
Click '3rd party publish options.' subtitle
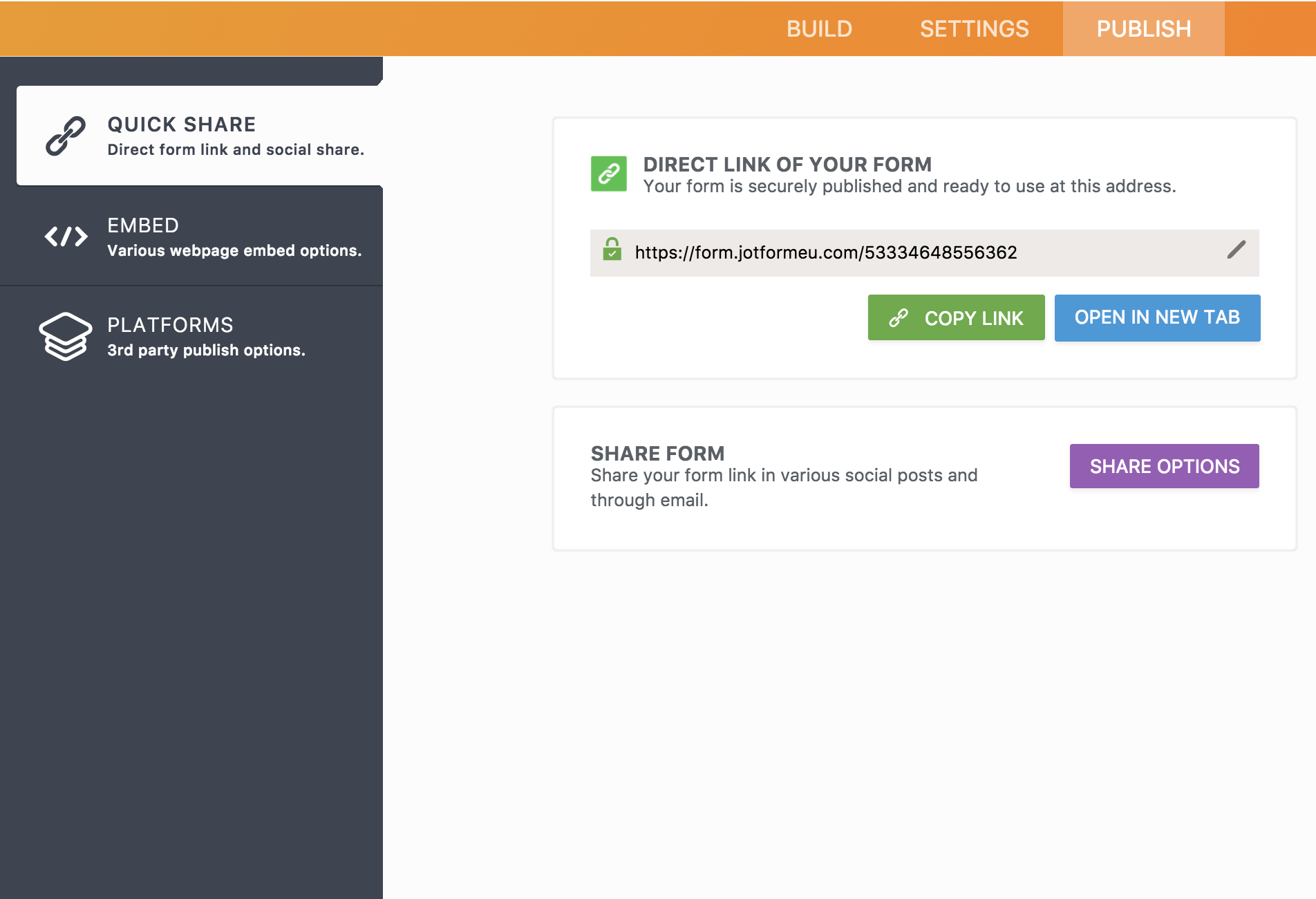point(206,351)
